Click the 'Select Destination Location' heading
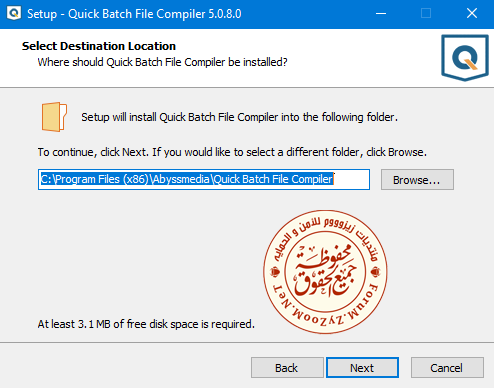The height and width of the screenshot is (388, 494). point(99,46)
